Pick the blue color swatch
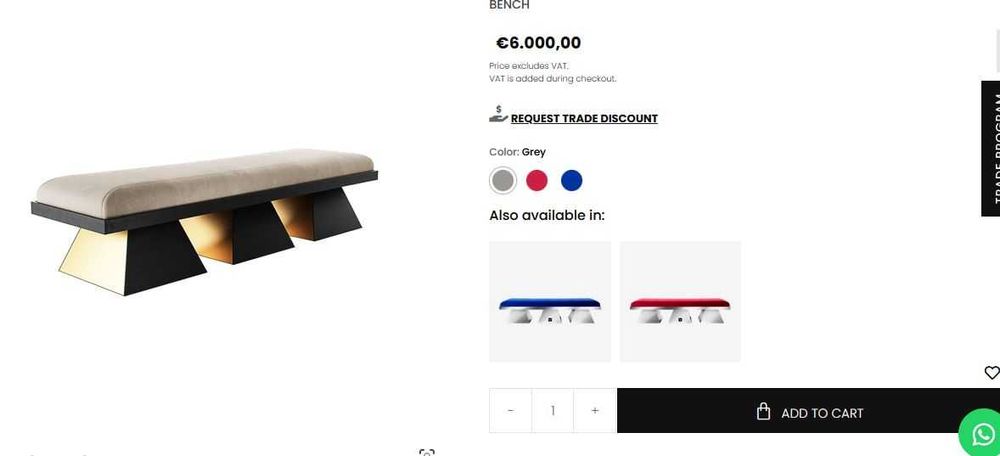 tap(571, 180)
